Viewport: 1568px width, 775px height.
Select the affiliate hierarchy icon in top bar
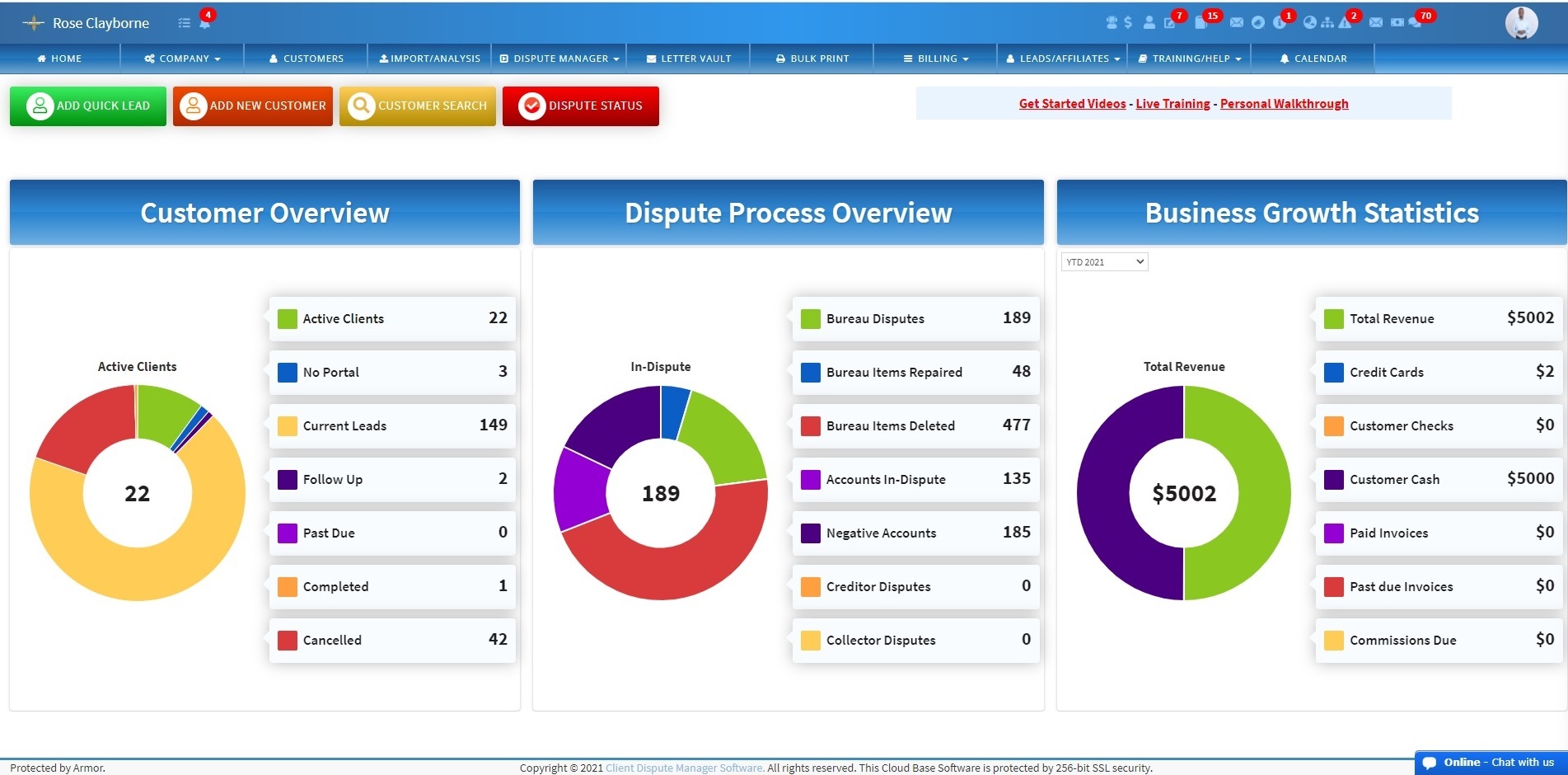click(x=1327, y=23)
